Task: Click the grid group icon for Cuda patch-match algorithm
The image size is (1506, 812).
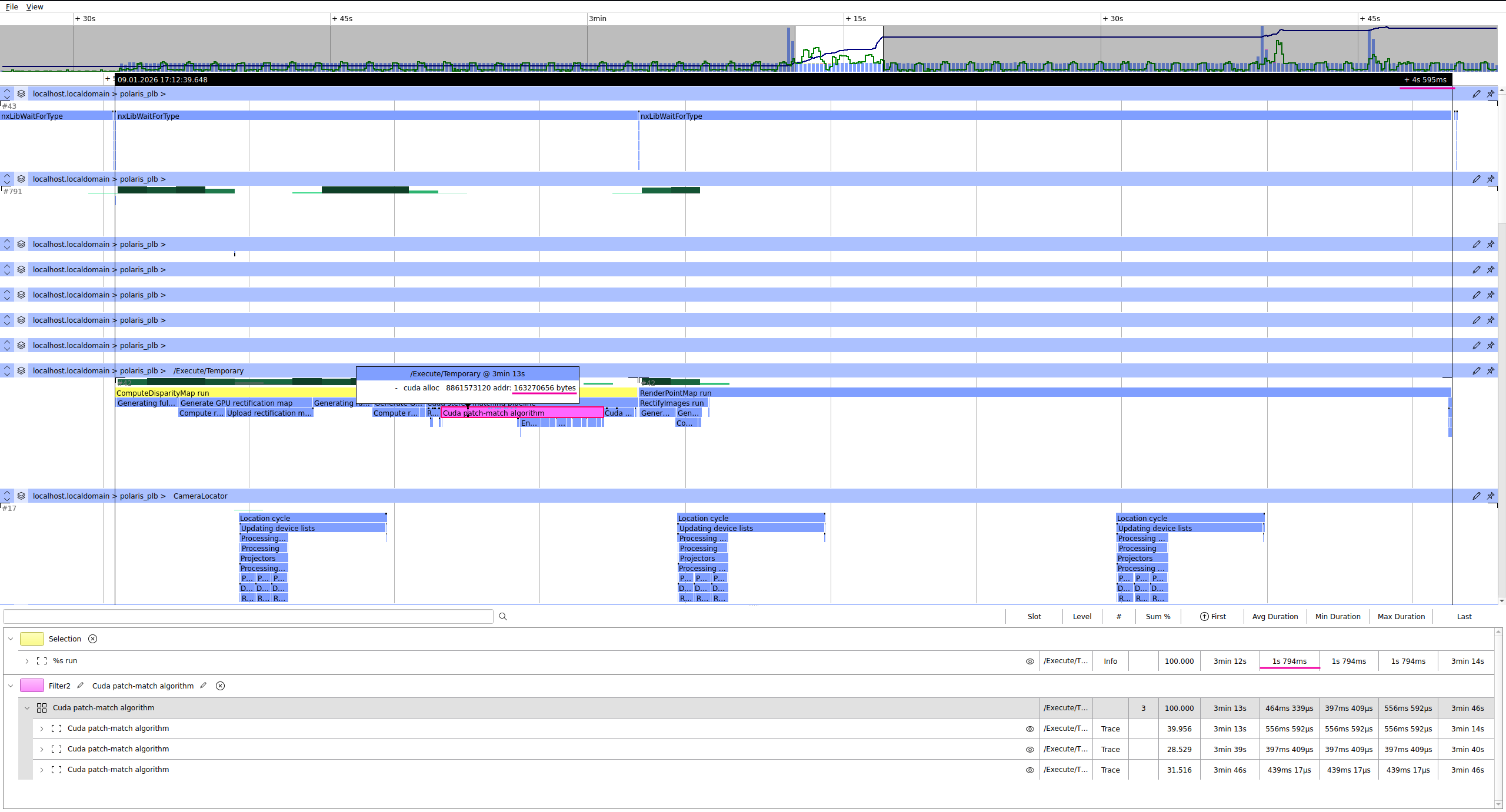Action: pos(42,708)
